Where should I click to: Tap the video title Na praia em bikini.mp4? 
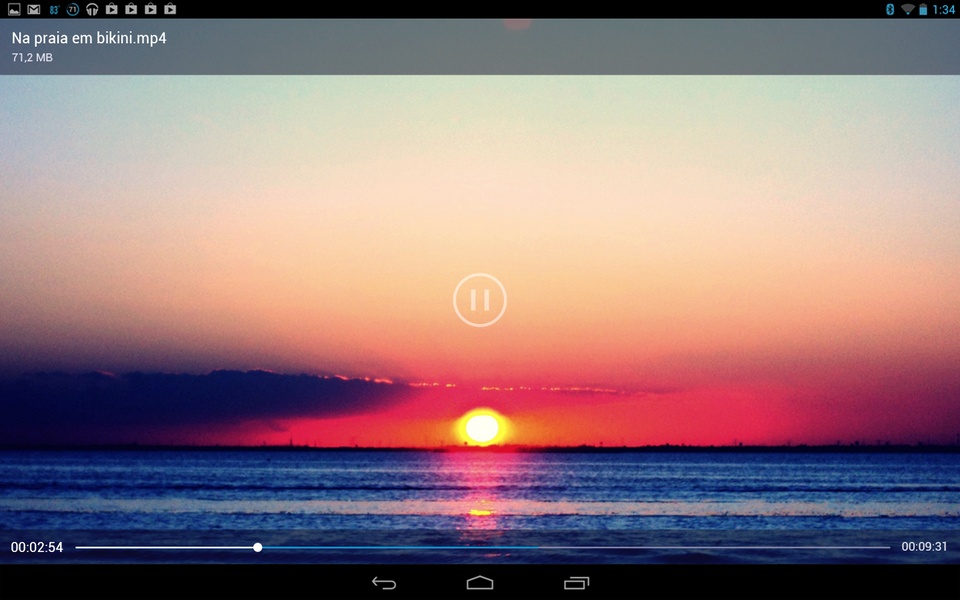pyautogui.click(x=89, y=38)
